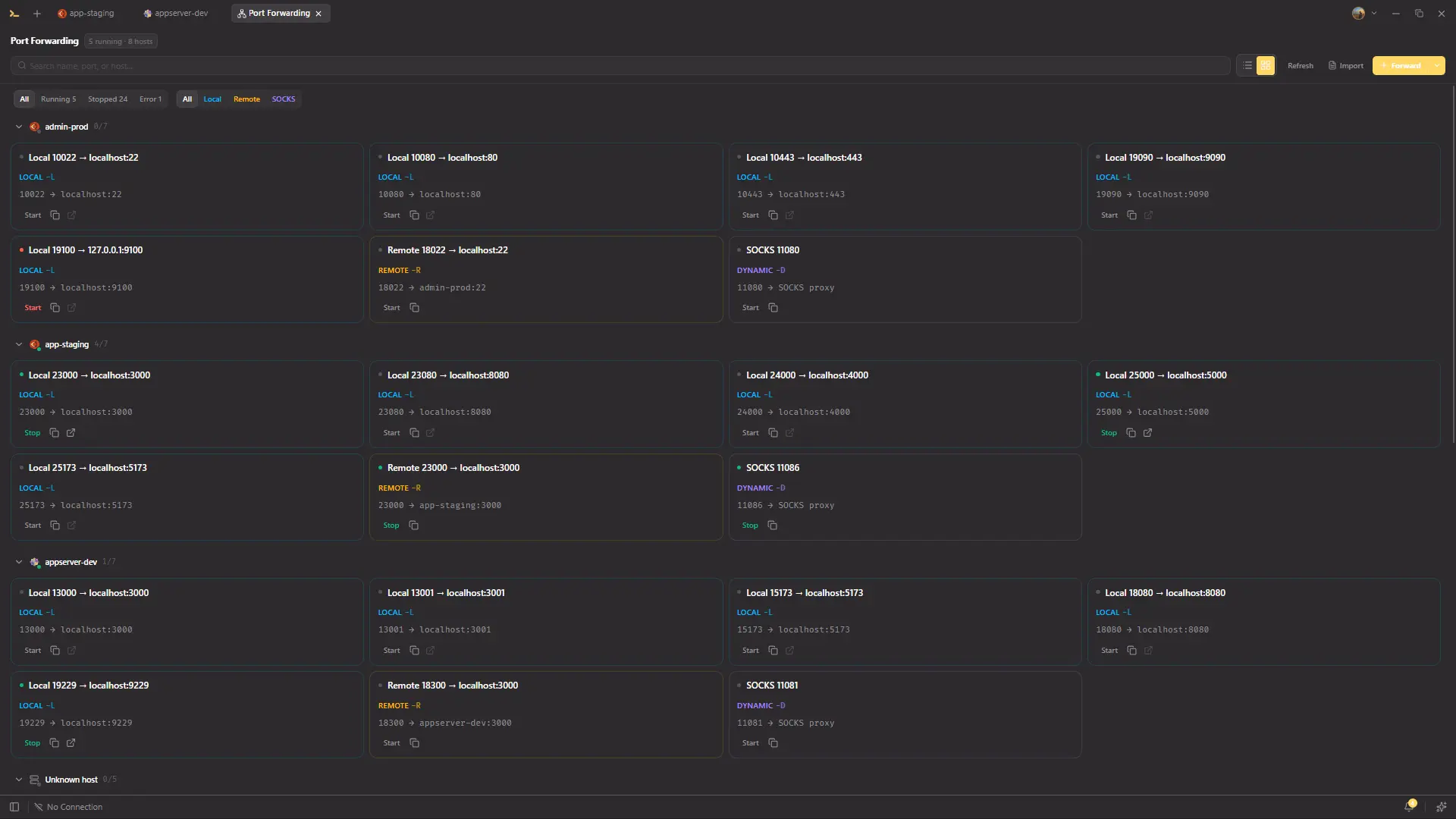Screen dimensions: 1456x819
Task: Copy command for Remote 23000 forward
Action: click(413, 526)
